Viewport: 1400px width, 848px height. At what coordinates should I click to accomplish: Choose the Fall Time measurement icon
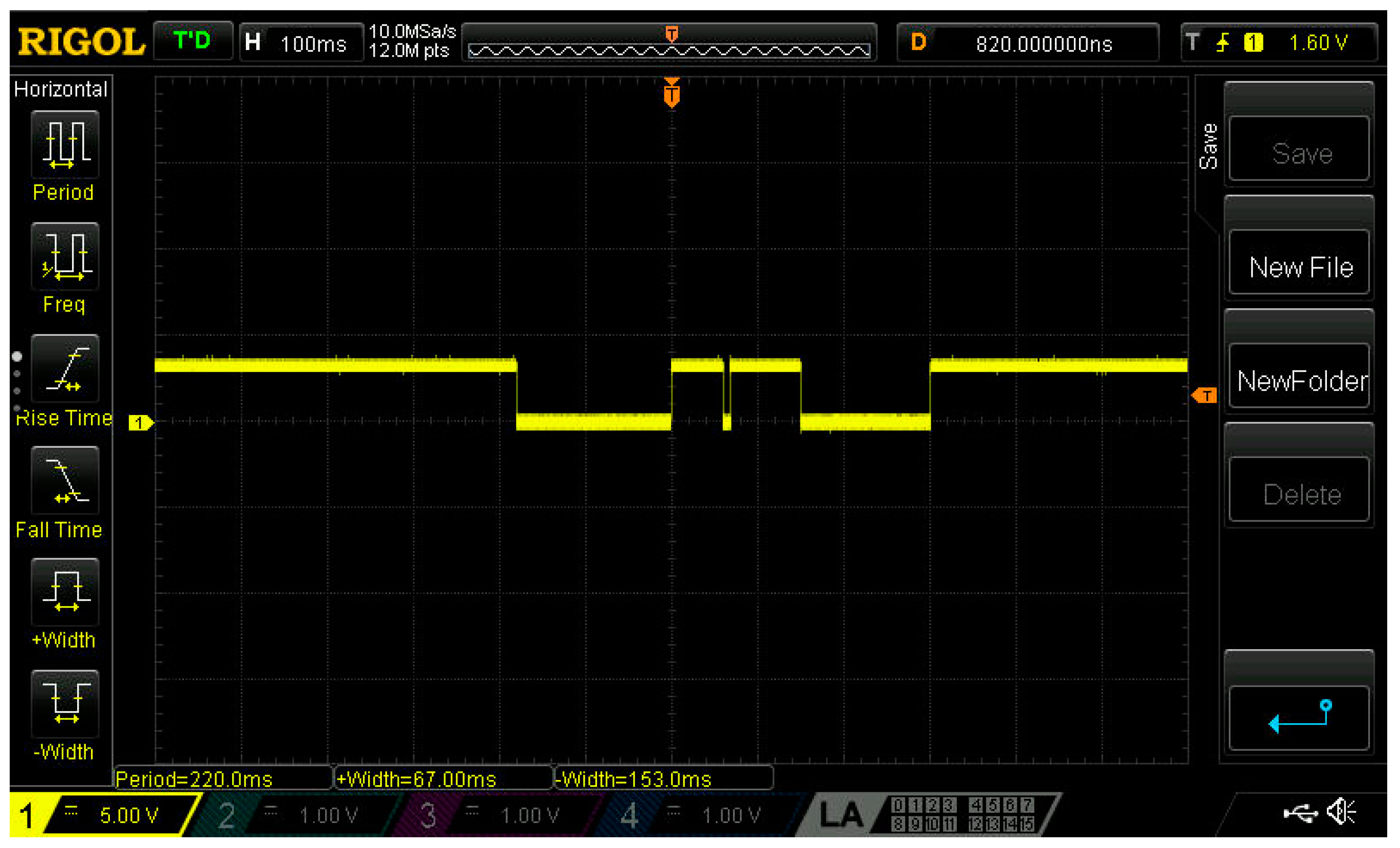pyautogui.click(x=65, y=481)
